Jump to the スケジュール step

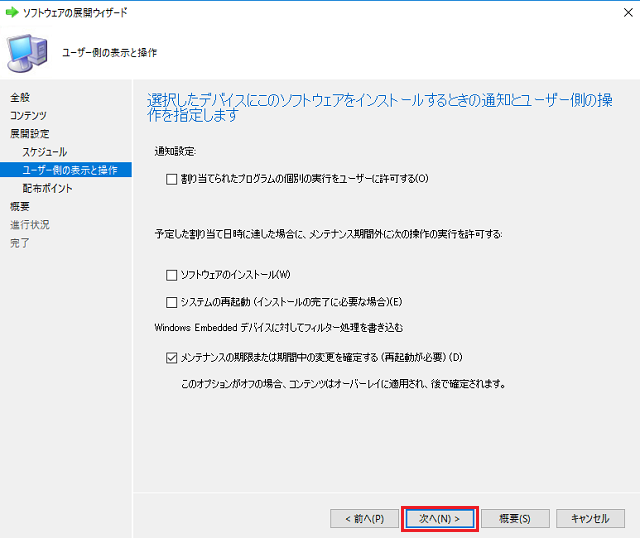click(44, 152)
